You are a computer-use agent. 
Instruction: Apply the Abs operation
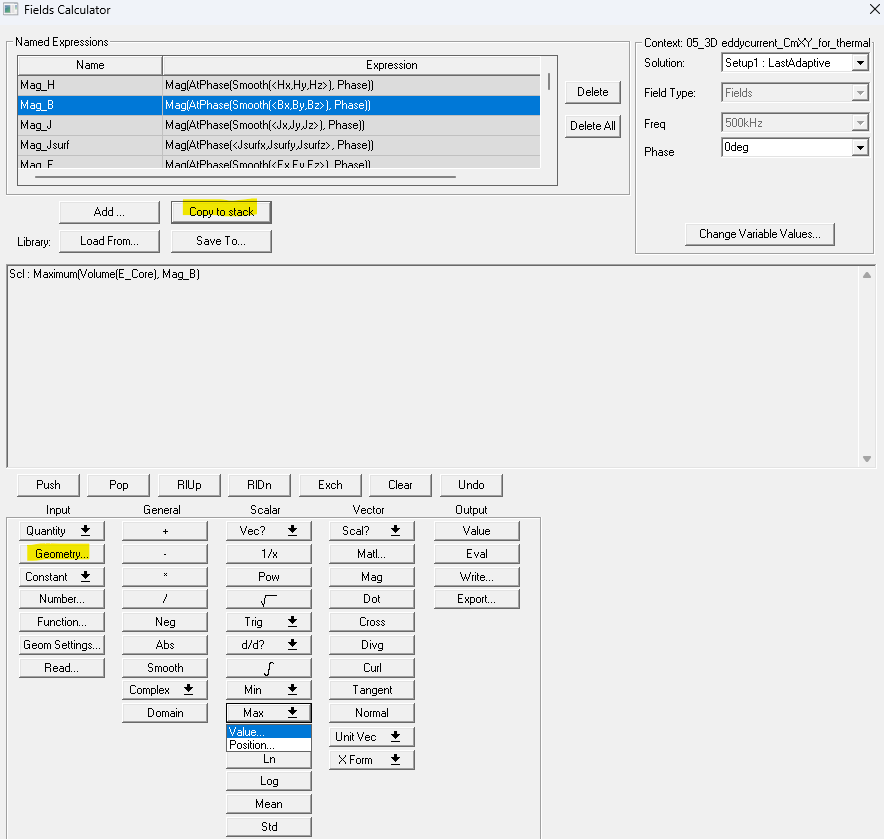coord(164,644)
